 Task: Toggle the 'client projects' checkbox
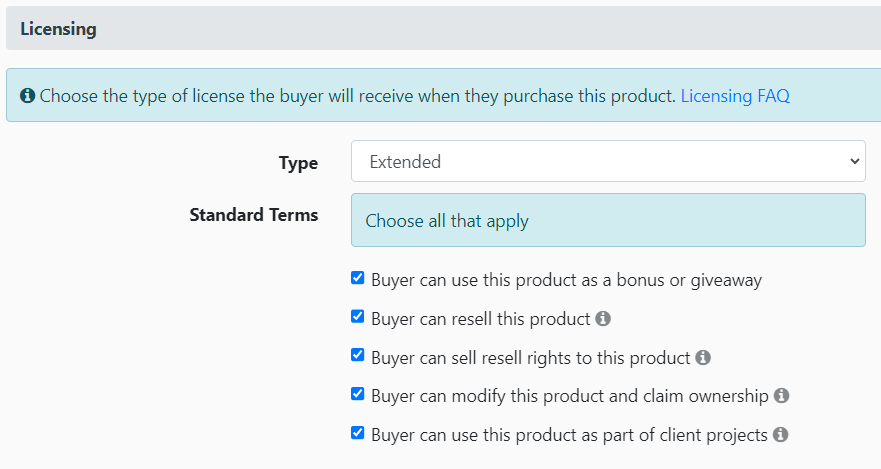pos(358,433)
